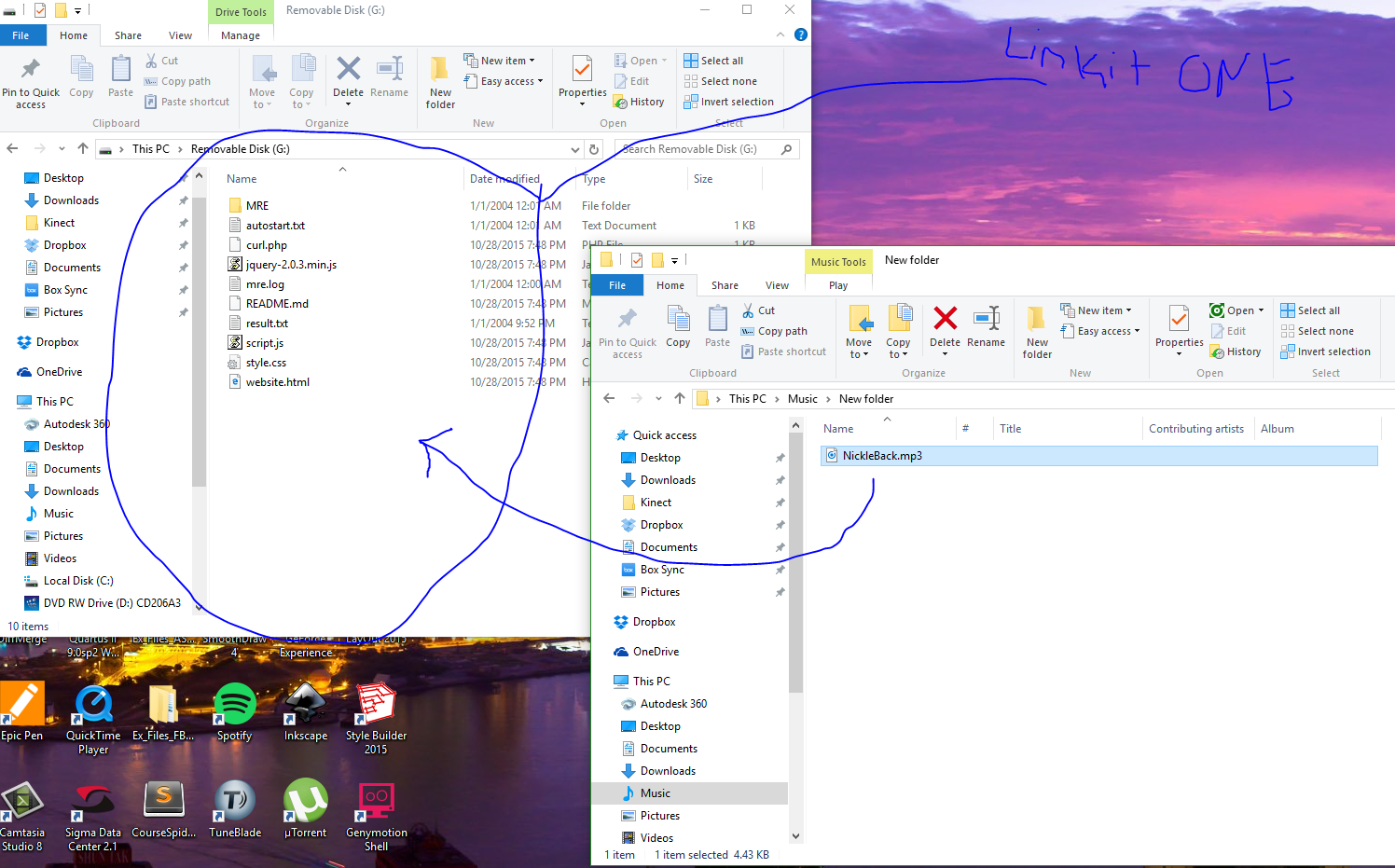
Task: Open Genymotion Shell desktop shortcut
Action: click(376, 816)
